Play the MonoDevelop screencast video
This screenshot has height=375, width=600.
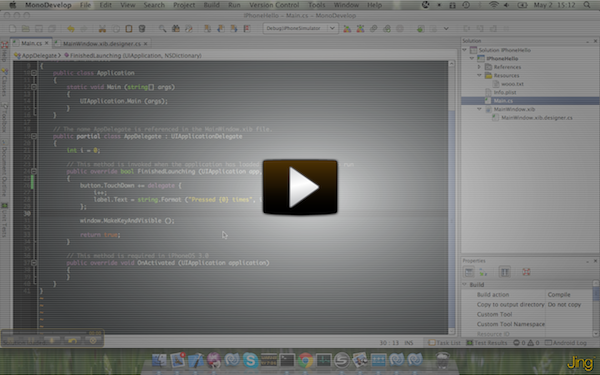coord(300,187)
